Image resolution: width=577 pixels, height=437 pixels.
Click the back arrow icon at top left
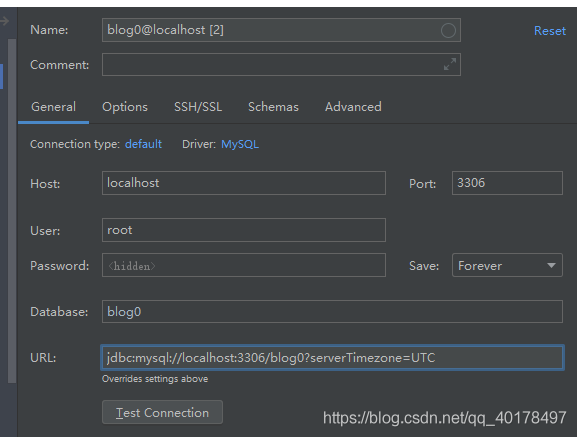pyautogui.click(x=4, y=21)
